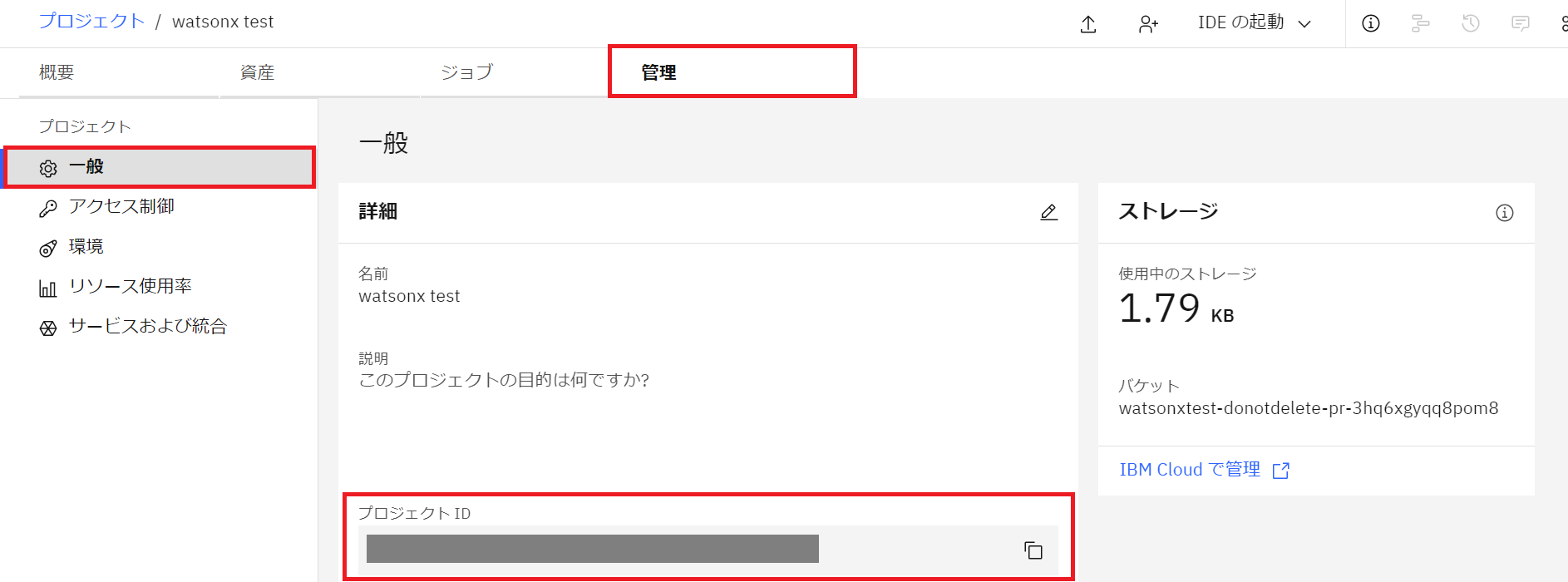The height and width of the screenshot is (582, 1568).
Task: Click the storage info icon
Action: tap(1504, 213)
